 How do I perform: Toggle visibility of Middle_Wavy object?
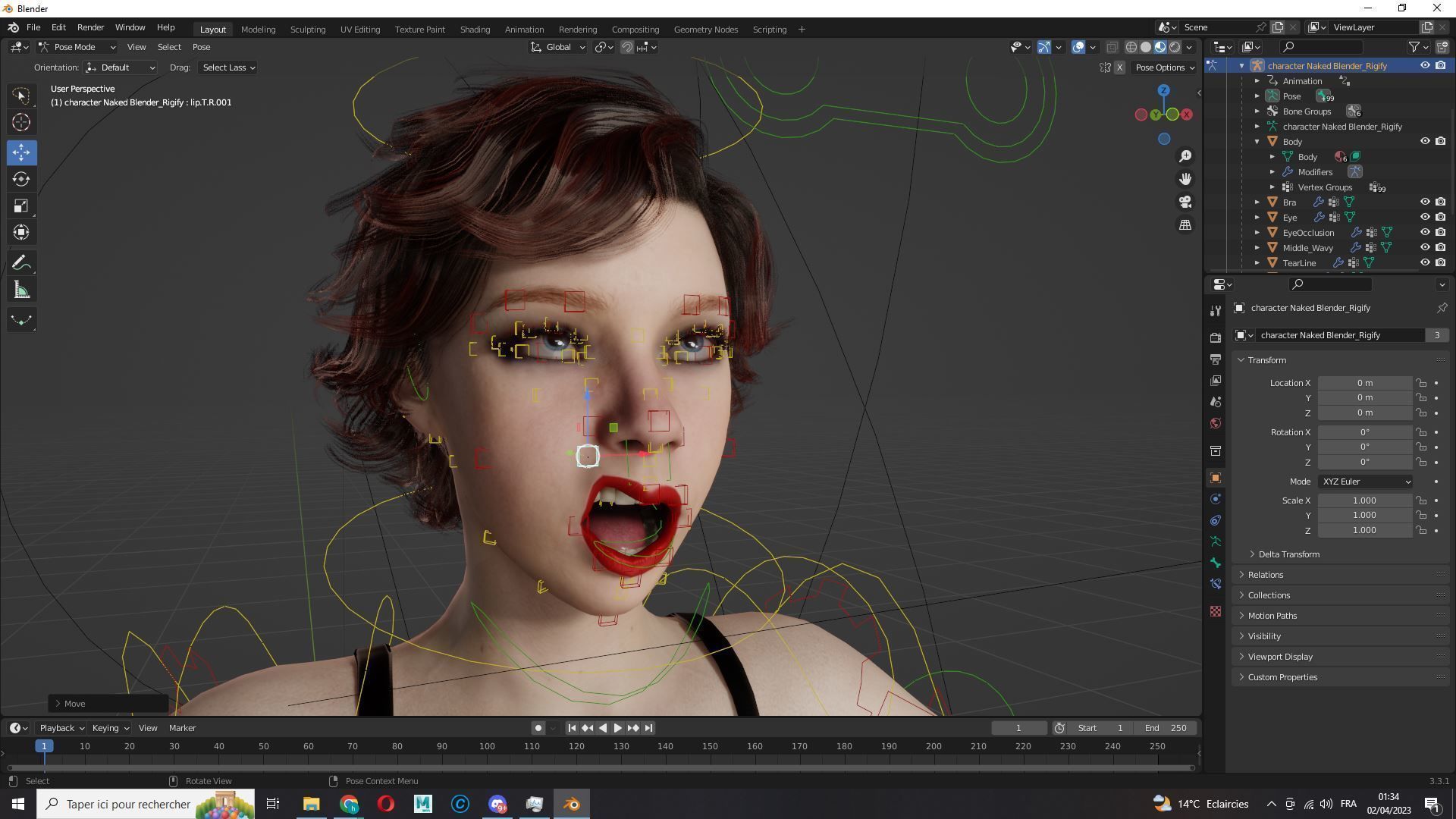click(x=1425, y=248)
